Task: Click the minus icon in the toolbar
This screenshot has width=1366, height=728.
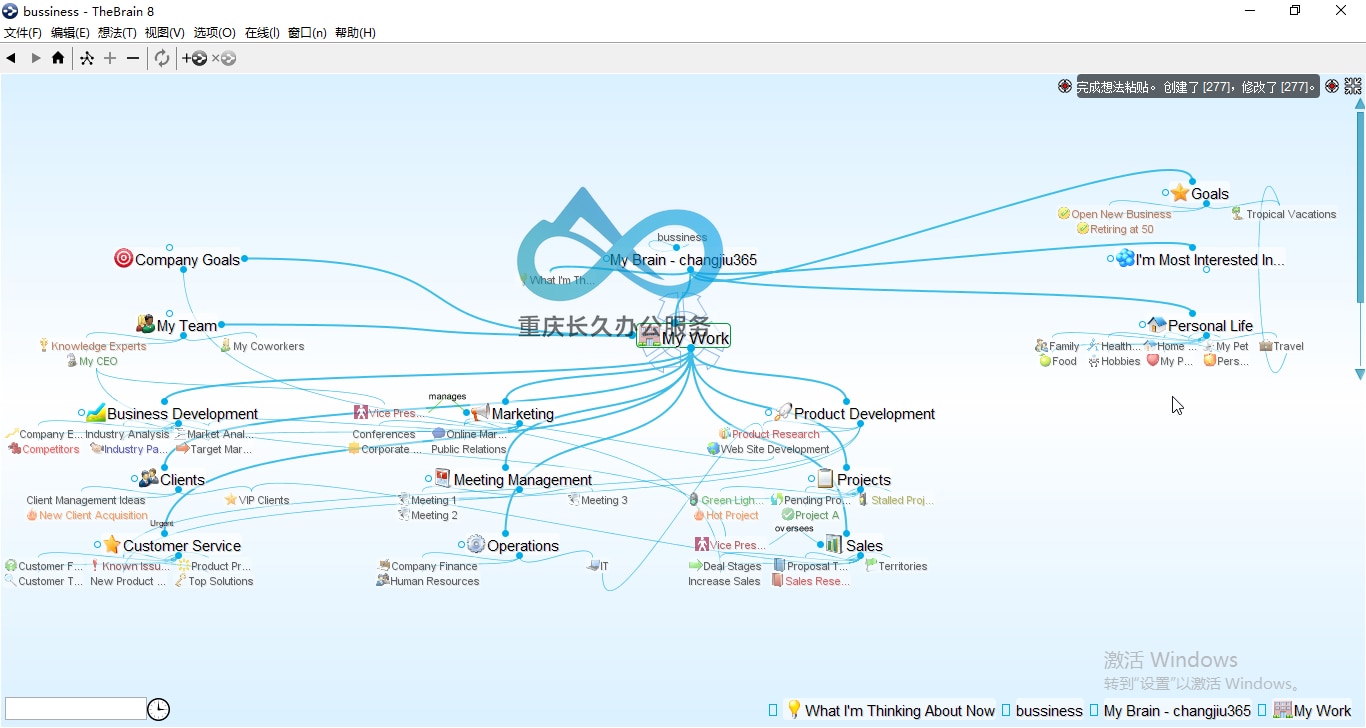Action: coord(133,58)
